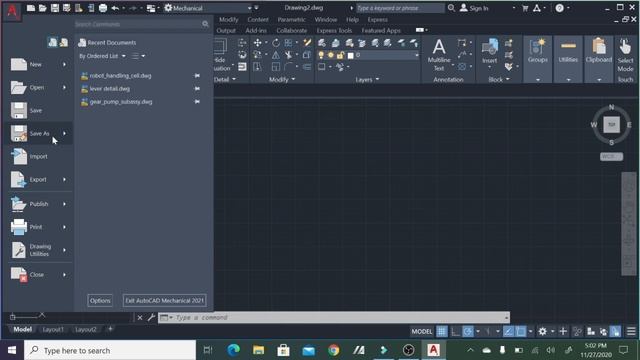The width and height of the screenshot is (640, 360).
Task: Click the Layer Properties icon in Layers panel
Action: (322, 43)
